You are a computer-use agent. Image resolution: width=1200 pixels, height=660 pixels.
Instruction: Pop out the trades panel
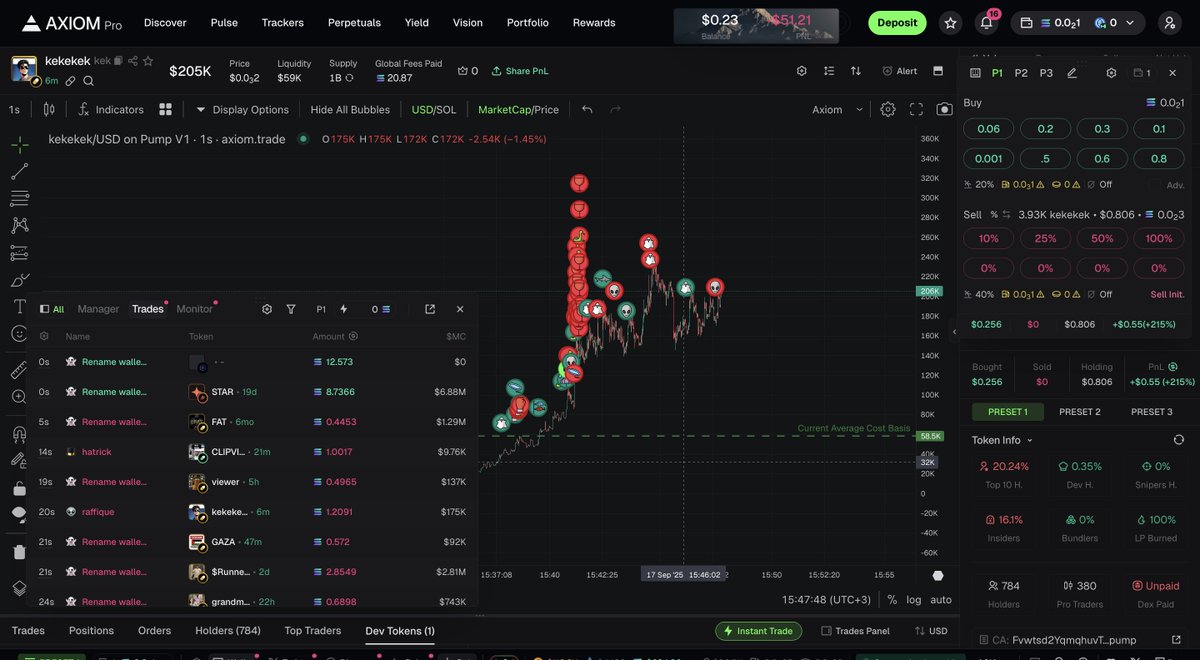(x=430, y=309)
